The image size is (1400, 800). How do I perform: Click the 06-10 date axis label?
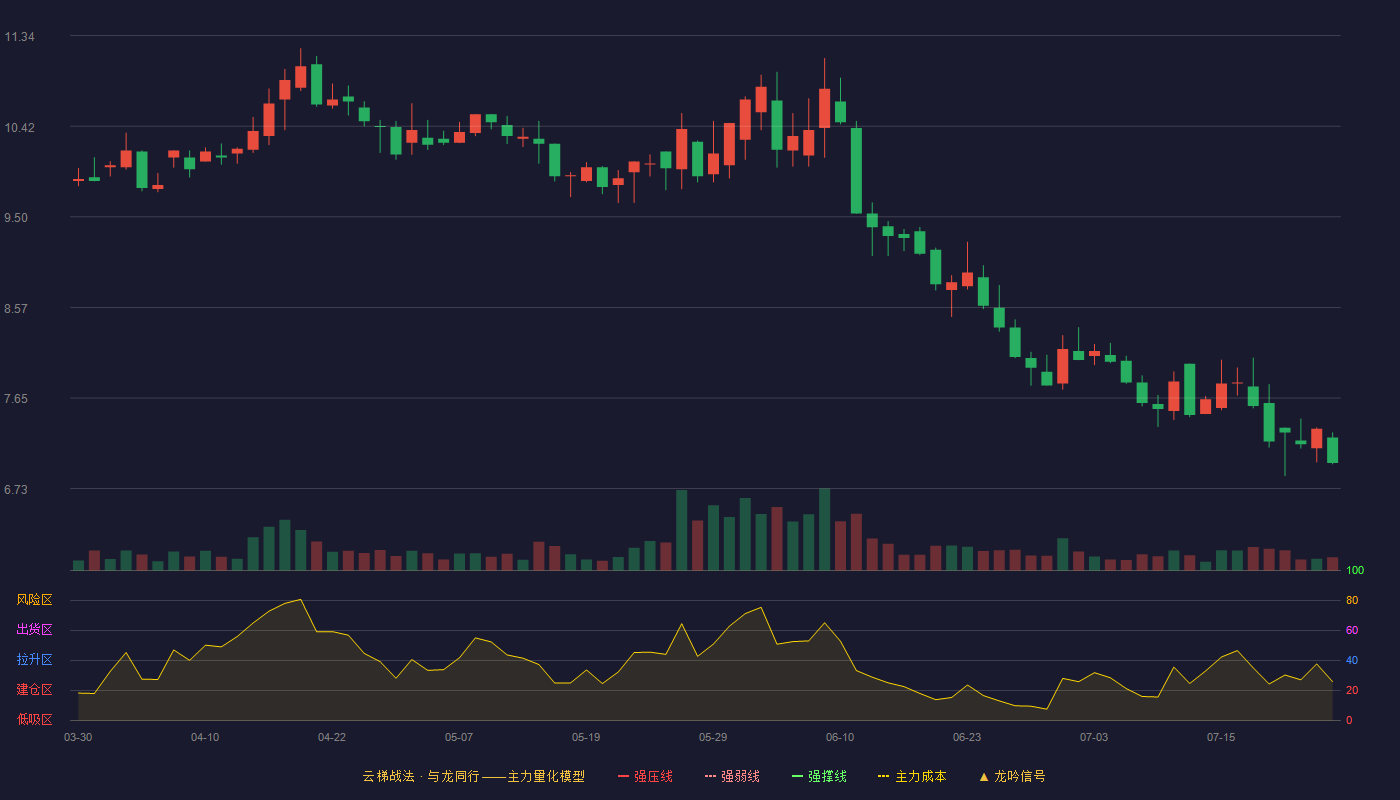pos(840,737)
